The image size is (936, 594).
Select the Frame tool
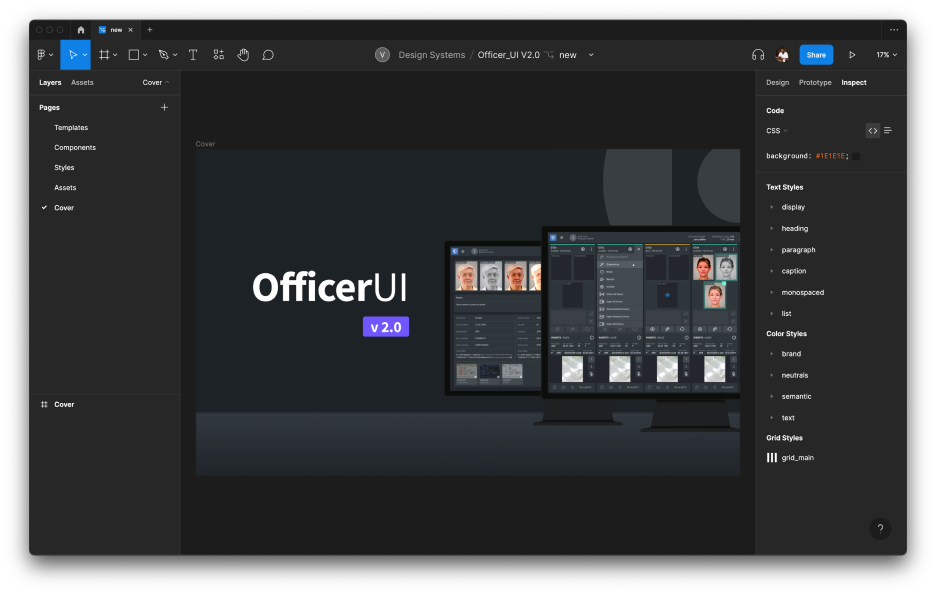pos(105,55)
